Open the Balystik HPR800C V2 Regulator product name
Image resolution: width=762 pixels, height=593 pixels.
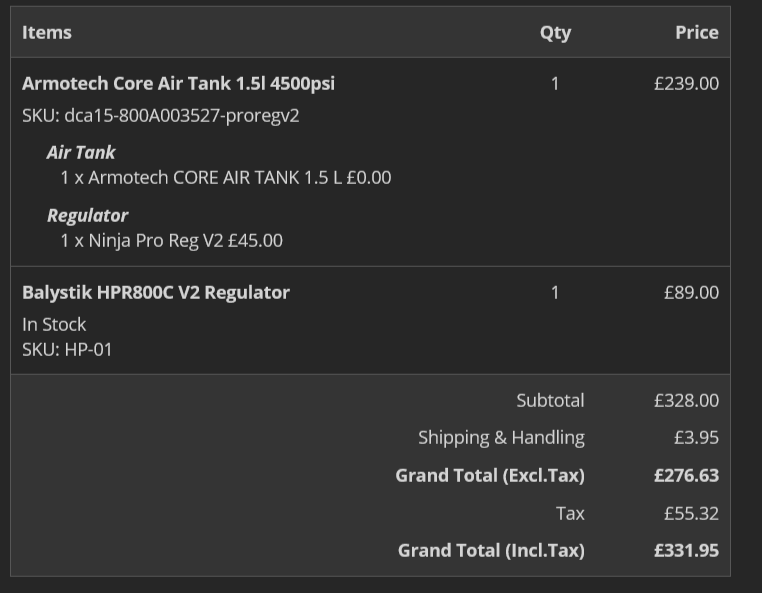coord(156,292)
